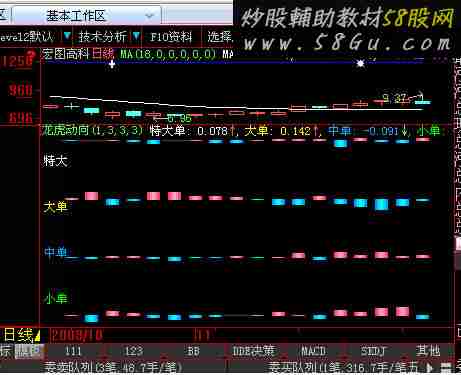
Task: Click the white plus marker on the chart
Action: tap(112, 64)
